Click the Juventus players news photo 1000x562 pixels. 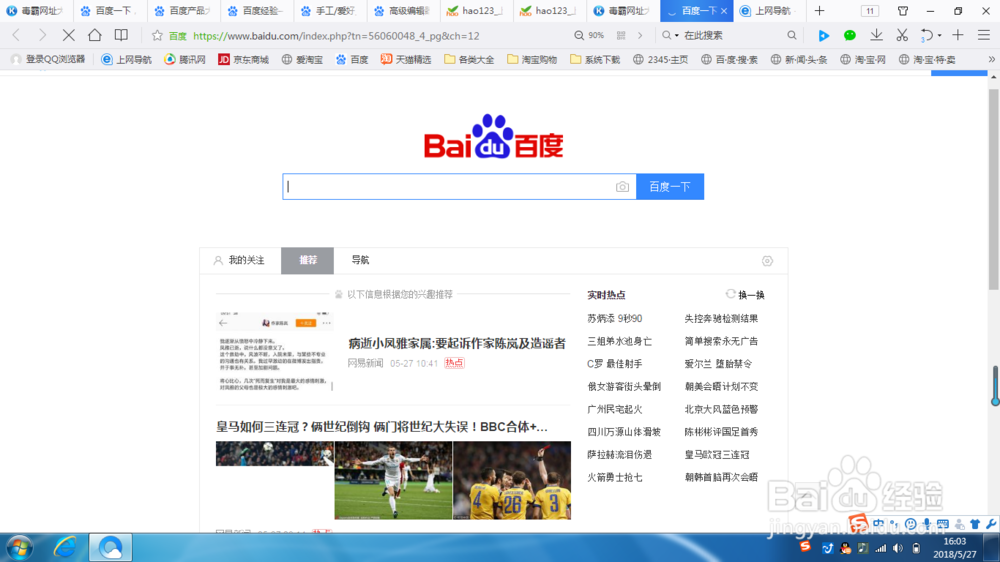[x=511, y=480]
